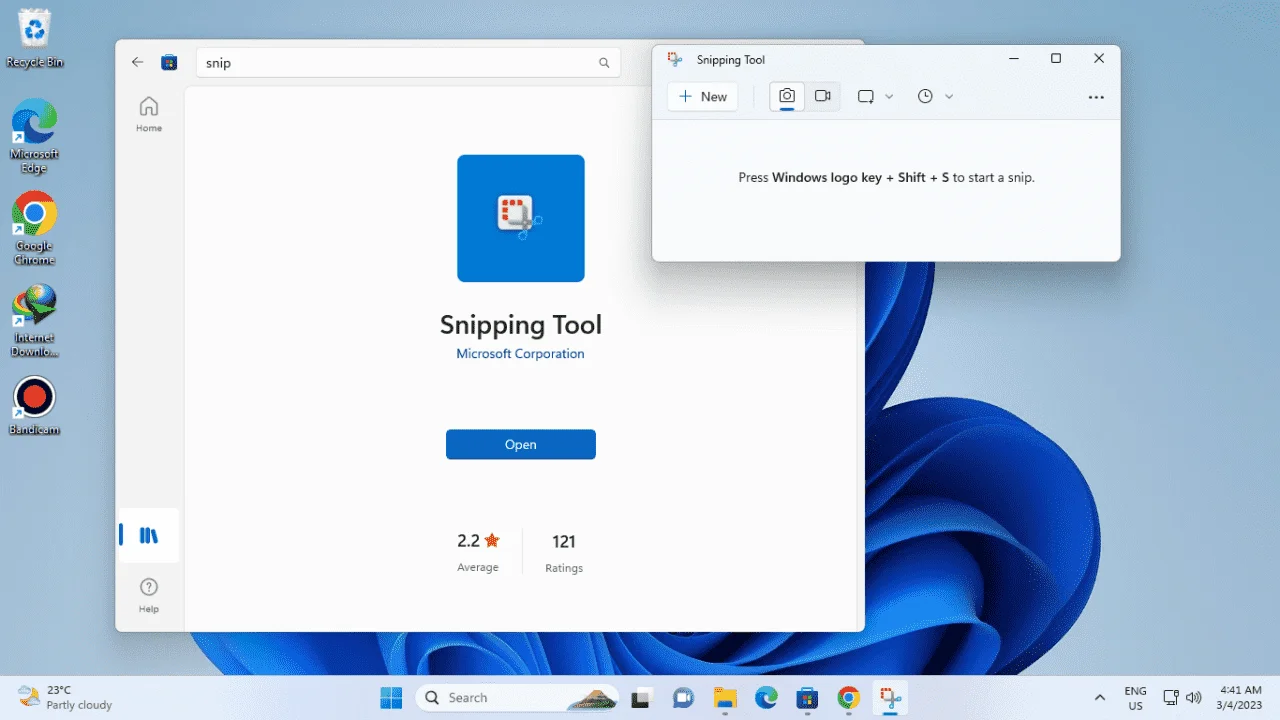Viewport: 1280px width, 720px height.
Task: Switch to video Record mode icon
Action: (823, 96)
